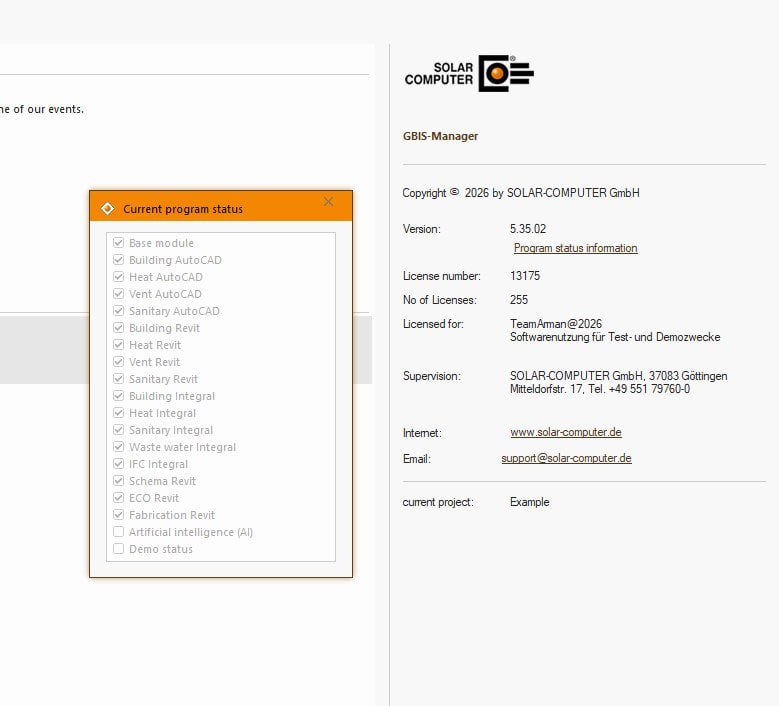Toggle the Sanitary Revit checkbox

pos(118,379)
